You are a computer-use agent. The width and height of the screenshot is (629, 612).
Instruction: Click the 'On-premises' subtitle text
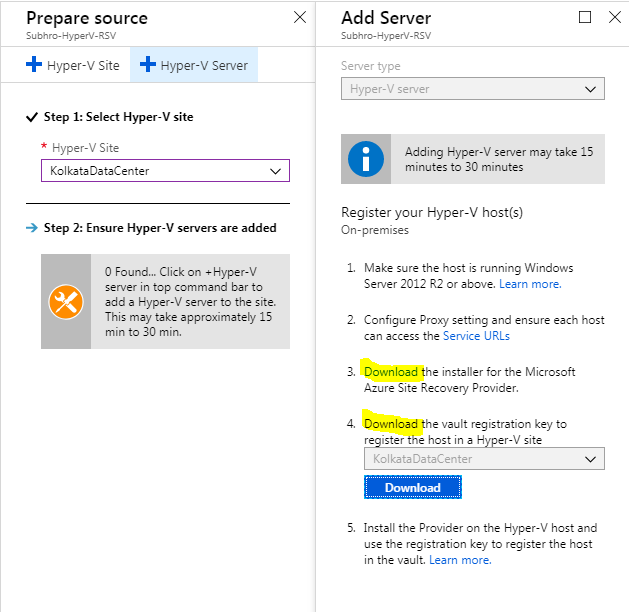point(375,230)
